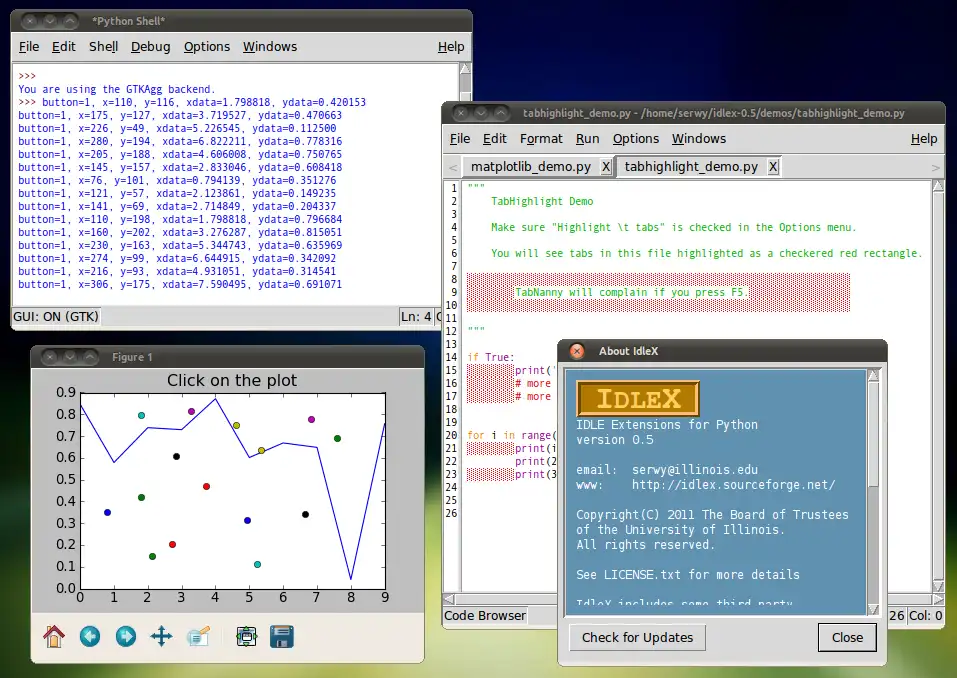Close the tabhighlight_demo.py tab with its X
Image resolution: width=957 pixels, height=678 pixels.
point(773,167)
